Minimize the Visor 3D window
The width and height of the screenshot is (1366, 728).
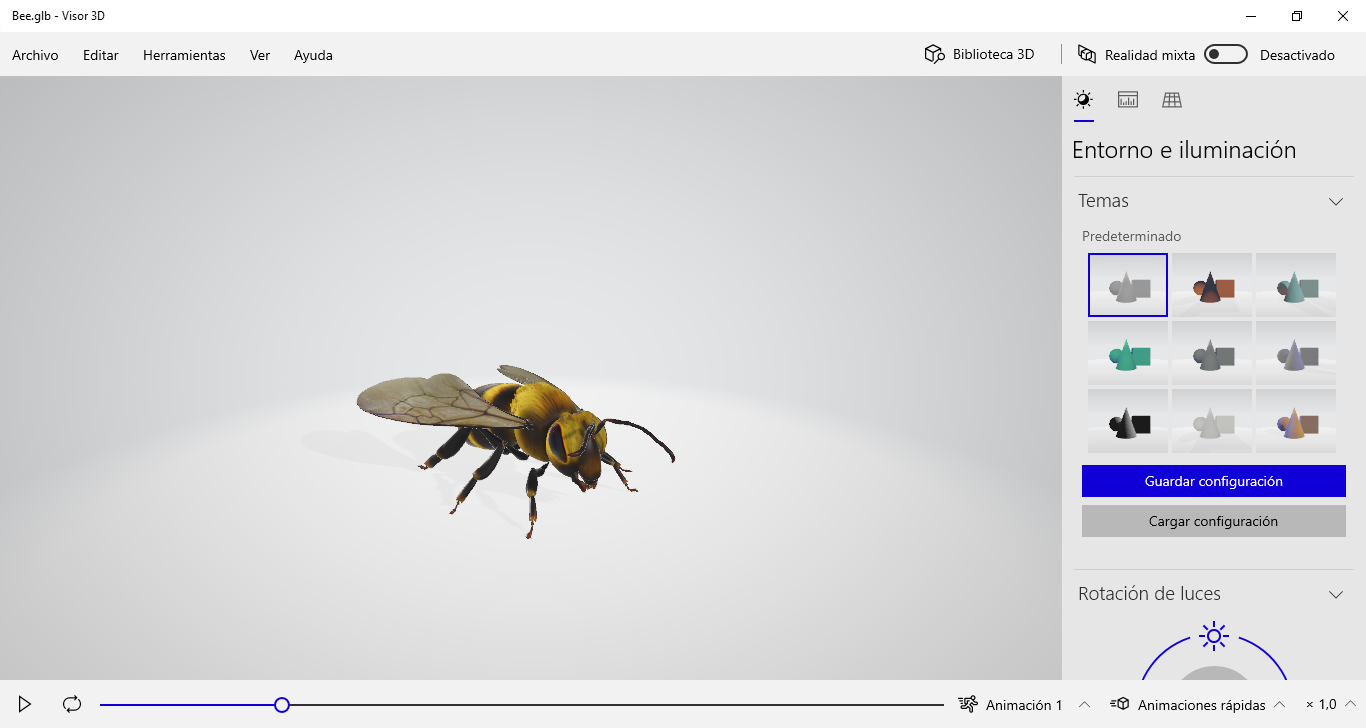pyautogui.click(x=1251, y=16)
